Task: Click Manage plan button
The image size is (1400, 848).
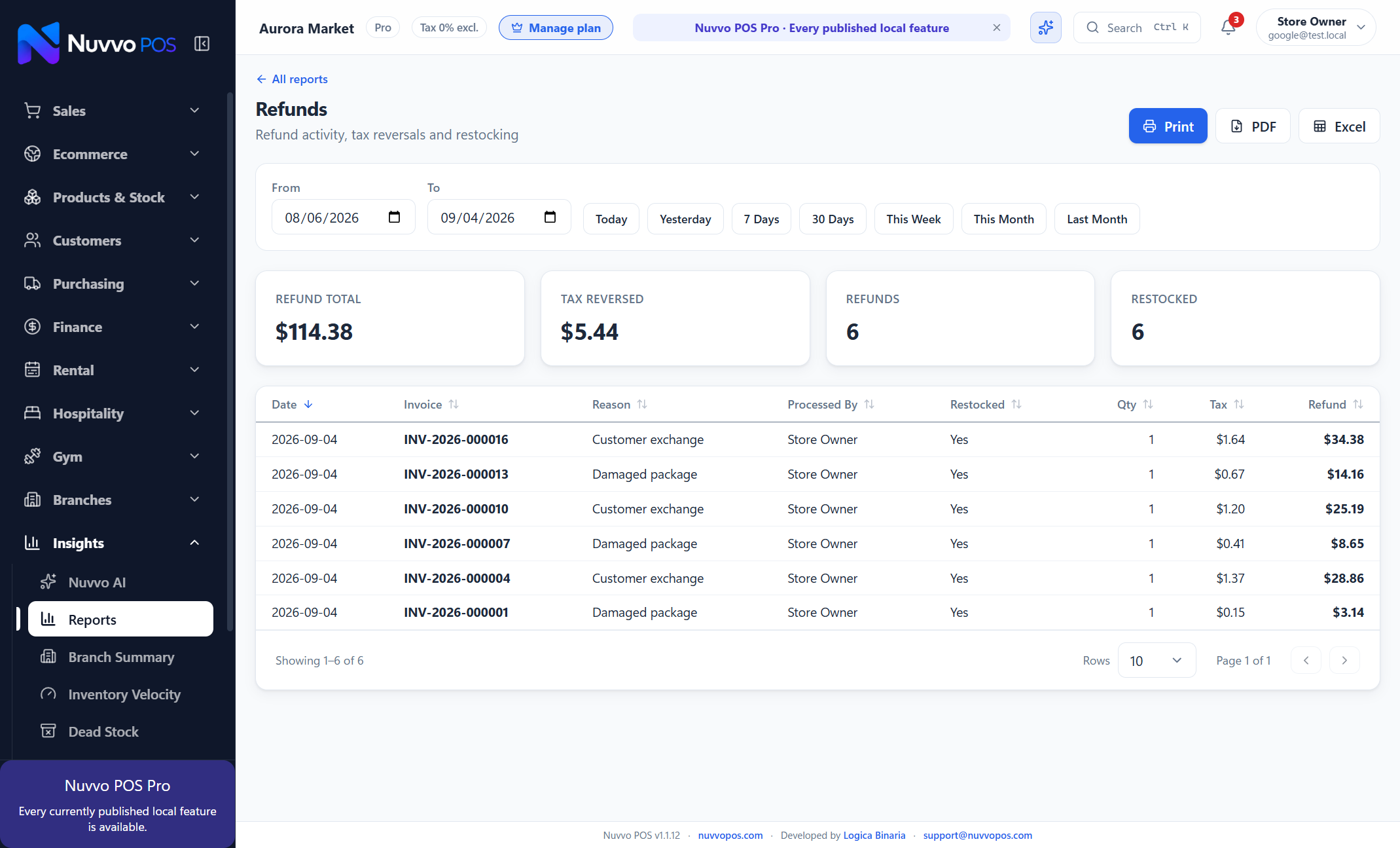Action: tap(556, 28)
